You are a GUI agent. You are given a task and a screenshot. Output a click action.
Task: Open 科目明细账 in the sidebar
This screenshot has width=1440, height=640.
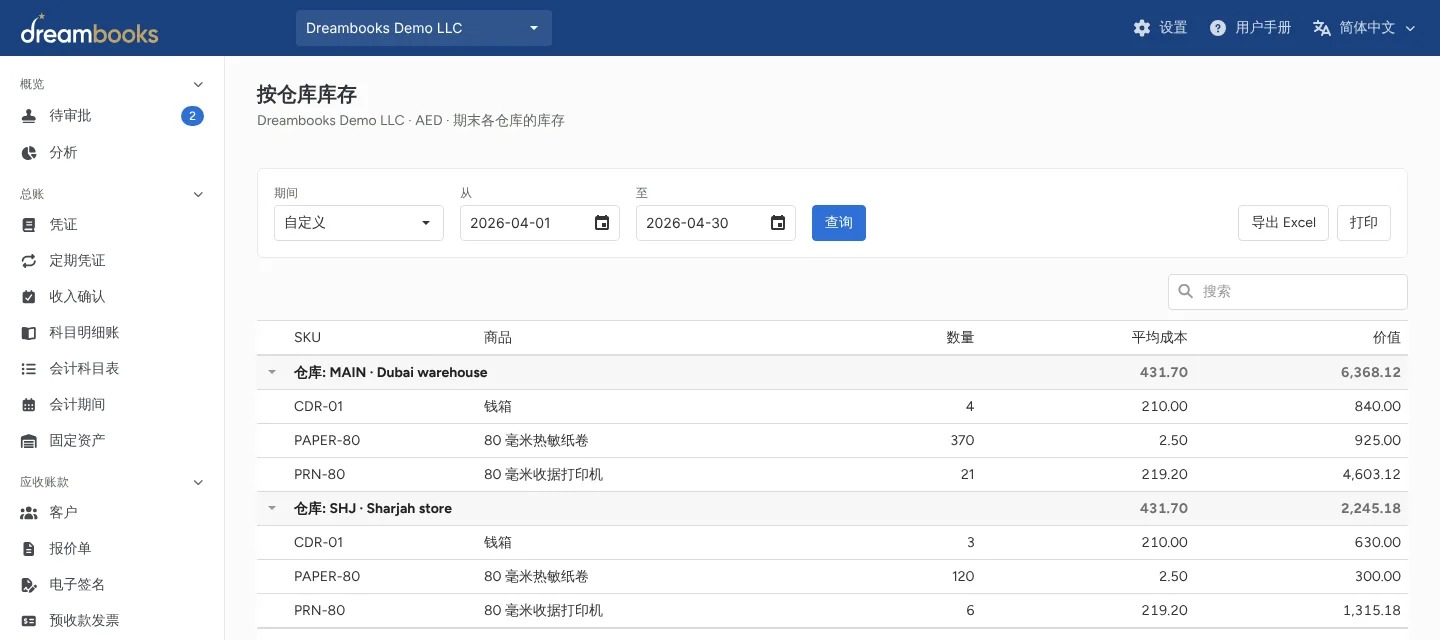point(112,333)
